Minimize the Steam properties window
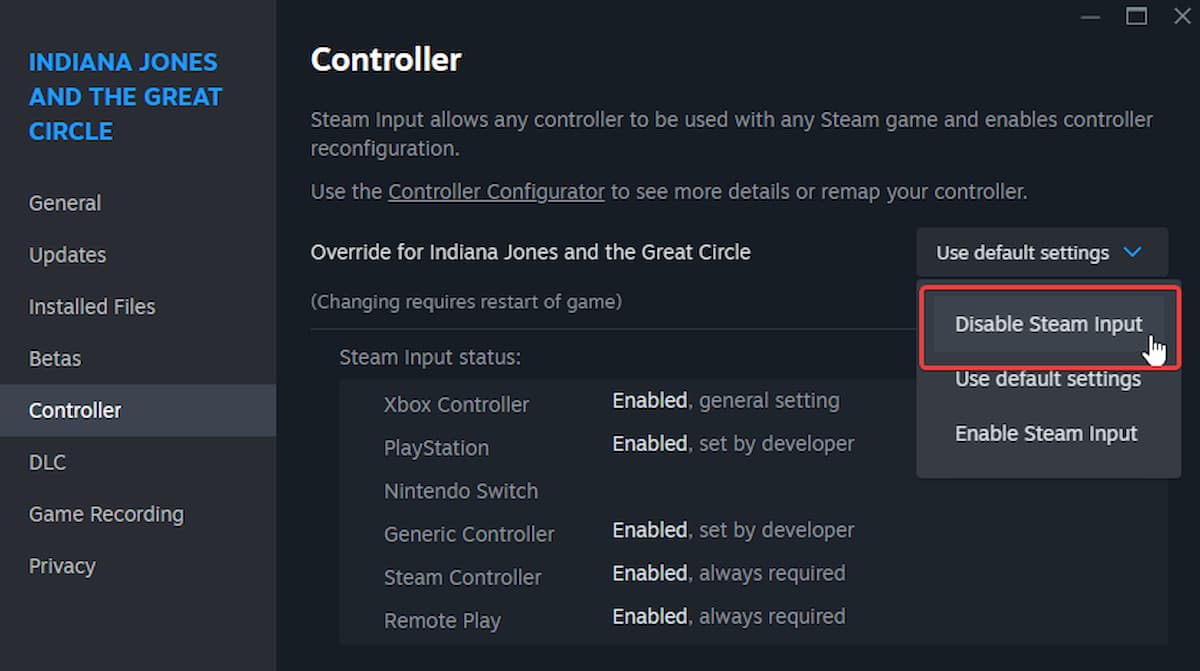 pyautogui.click(x=1090, y=17)
